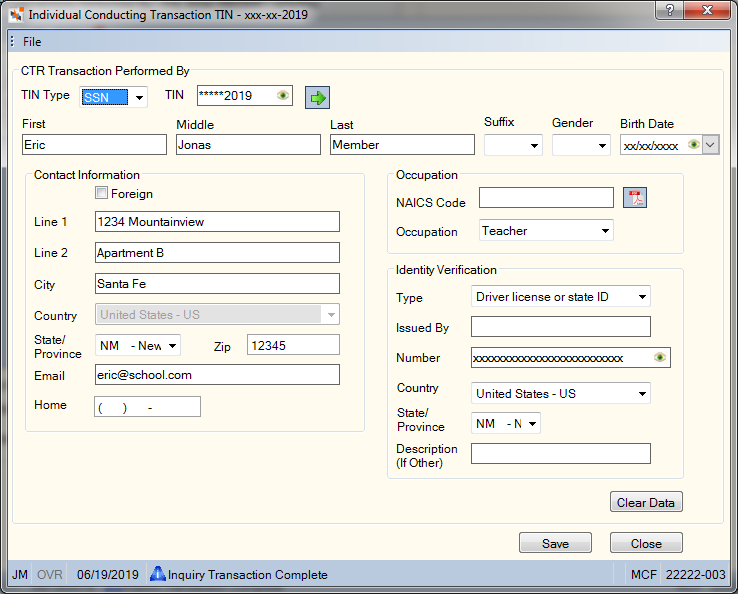Viewport: 738px width, 594px height.
Task: Open the TIN Type SSN dropdown
Action: click(x=113, y=97)
